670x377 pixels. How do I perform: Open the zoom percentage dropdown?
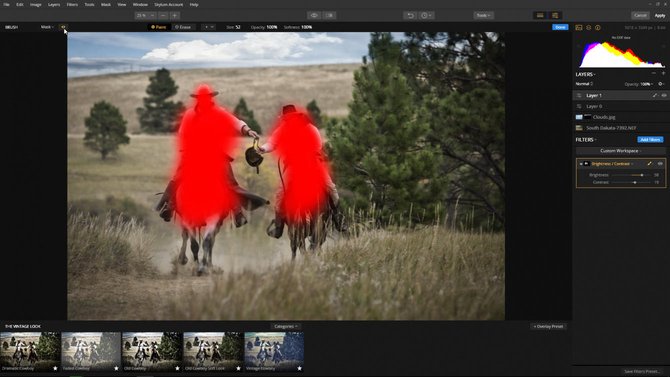(x=146, y=15)
